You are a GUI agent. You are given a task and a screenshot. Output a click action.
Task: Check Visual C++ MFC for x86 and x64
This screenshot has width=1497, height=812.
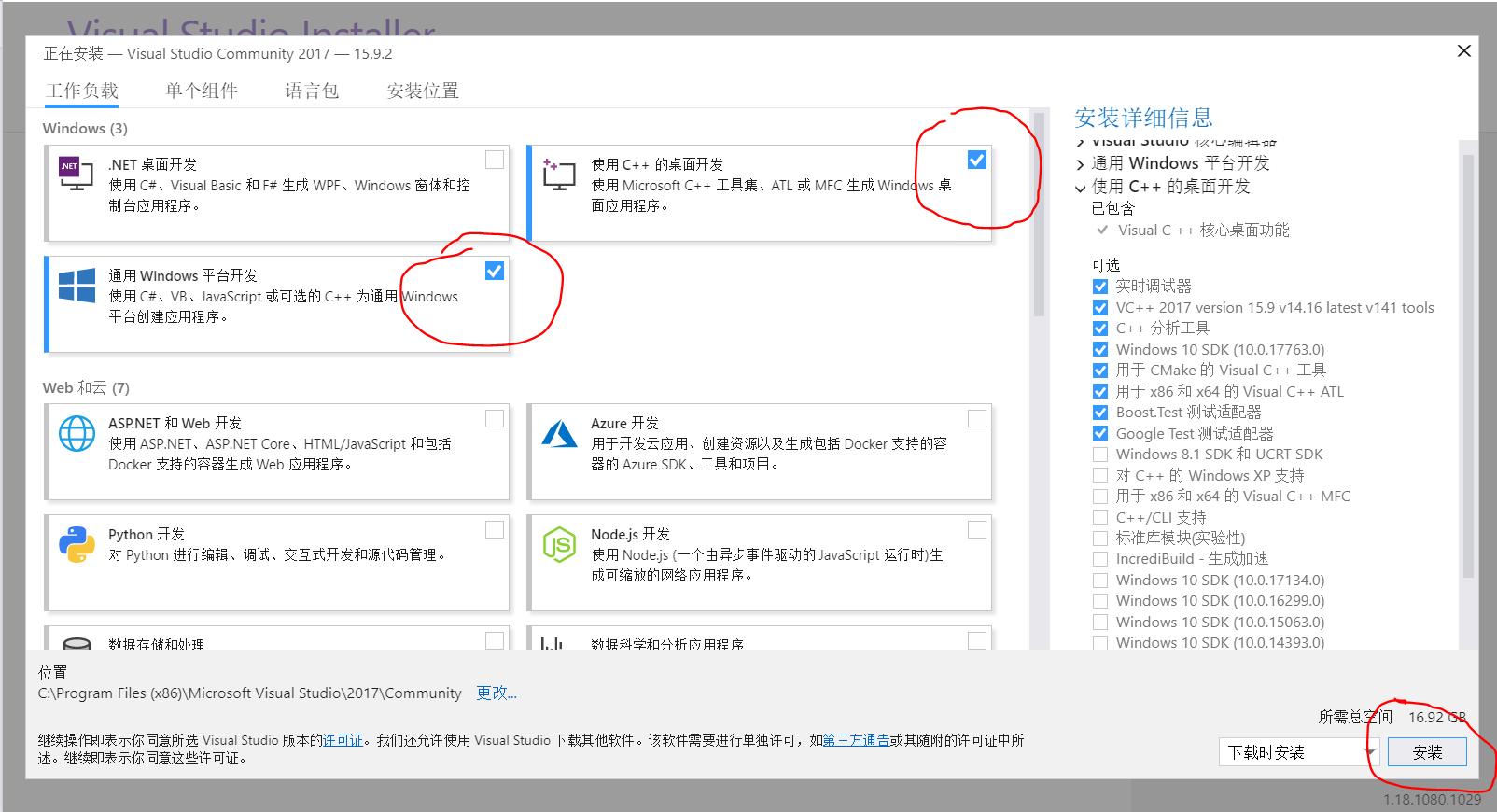tap(1100, 497)
